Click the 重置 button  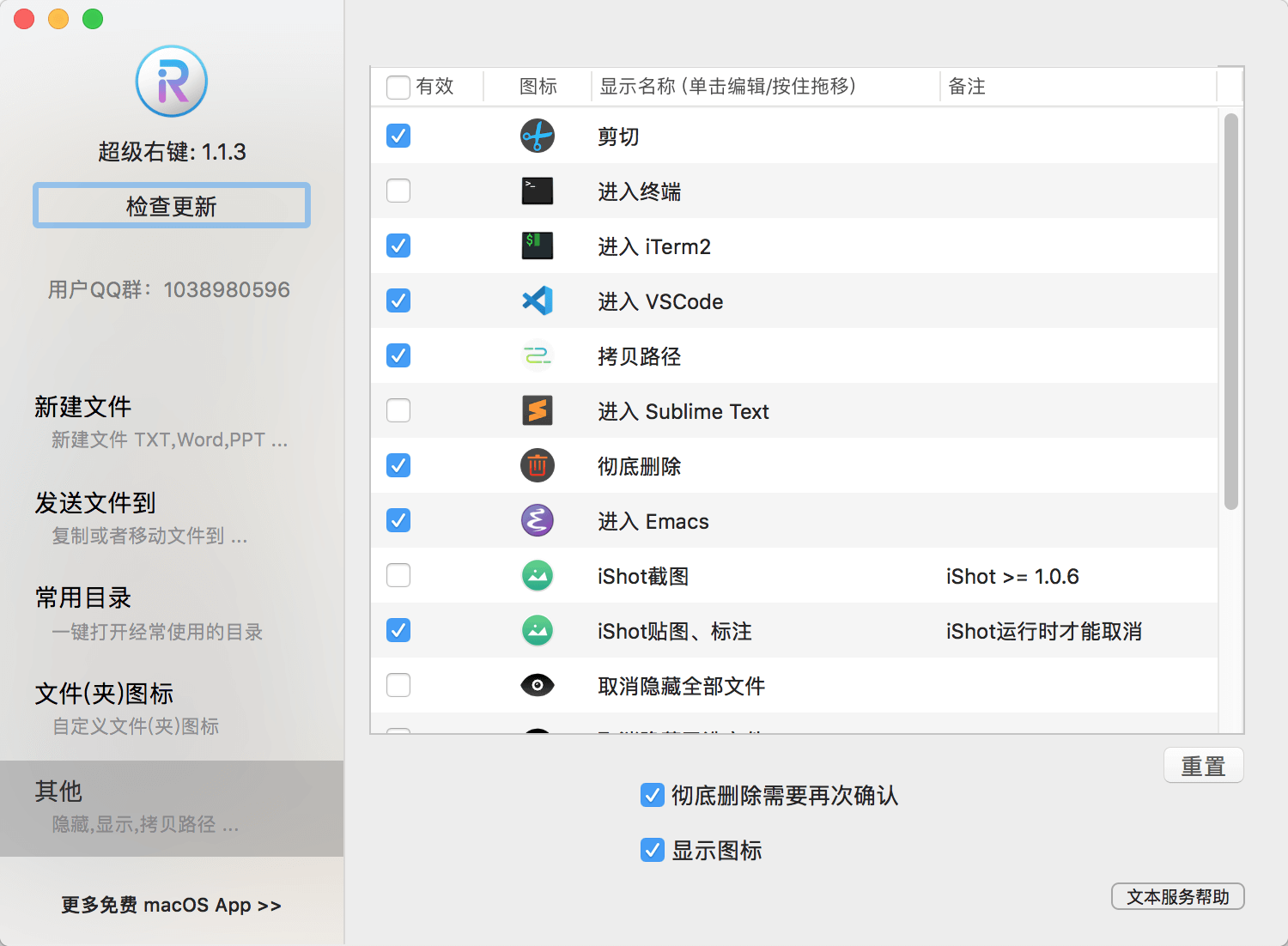[1204, 766]
